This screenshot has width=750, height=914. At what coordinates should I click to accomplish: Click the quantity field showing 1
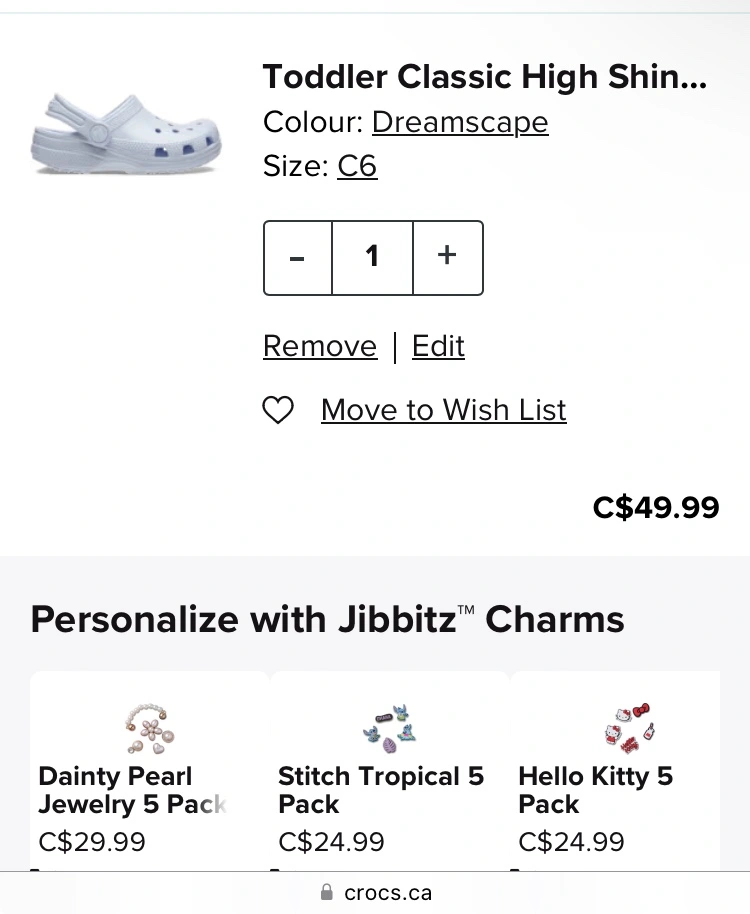coord(372,258)
